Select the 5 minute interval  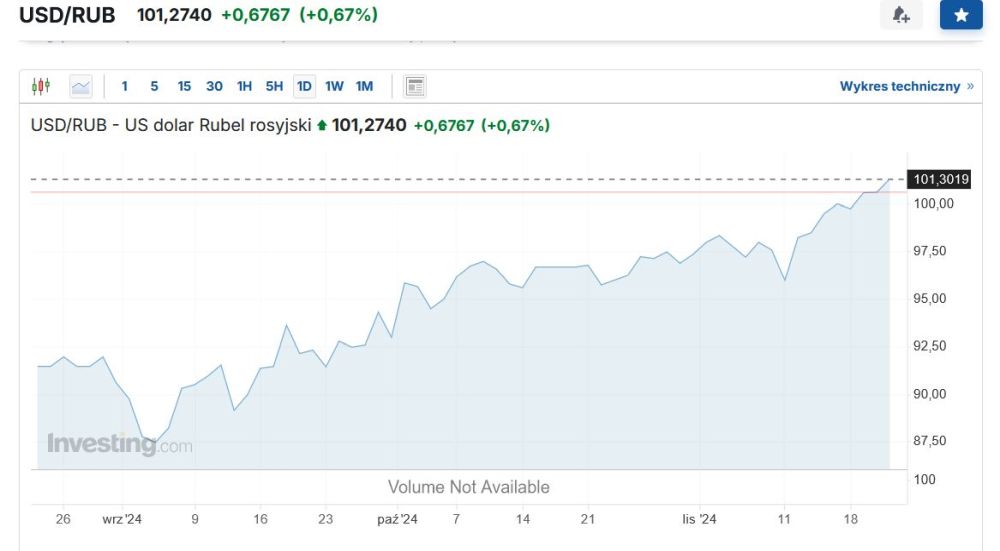[154, 86]
